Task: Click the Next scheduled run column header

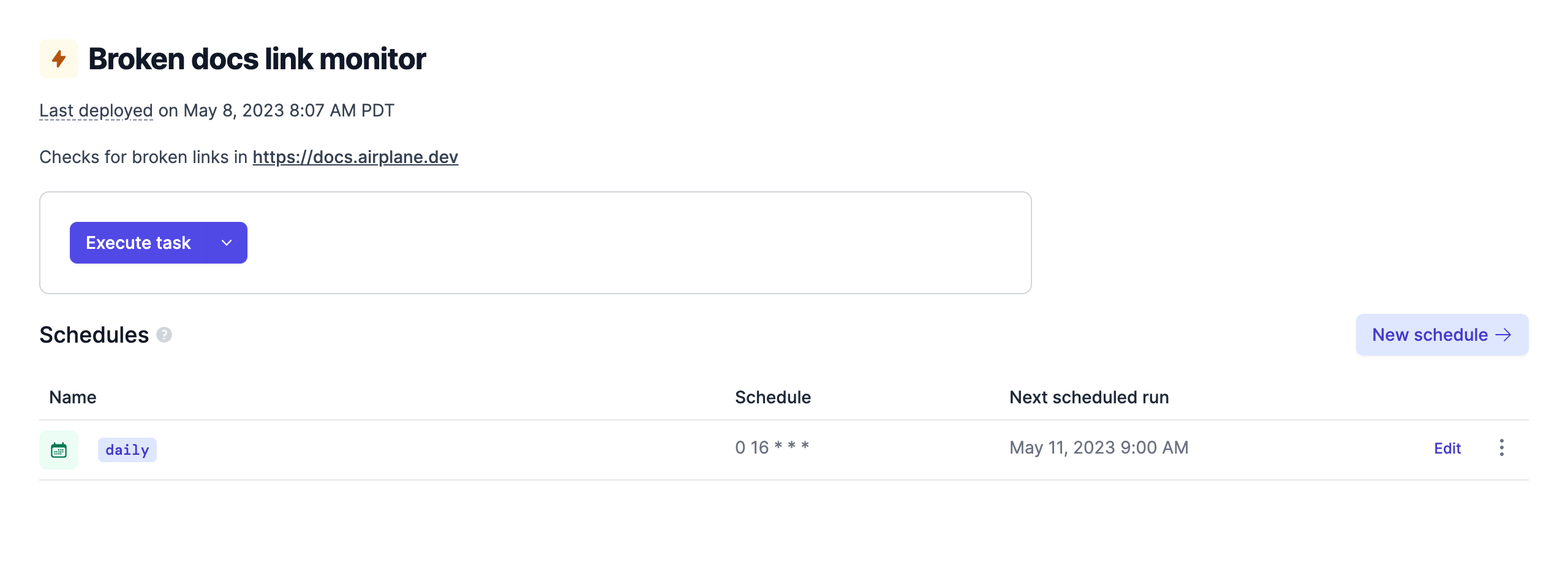Action: click(x=1089, y=397)
